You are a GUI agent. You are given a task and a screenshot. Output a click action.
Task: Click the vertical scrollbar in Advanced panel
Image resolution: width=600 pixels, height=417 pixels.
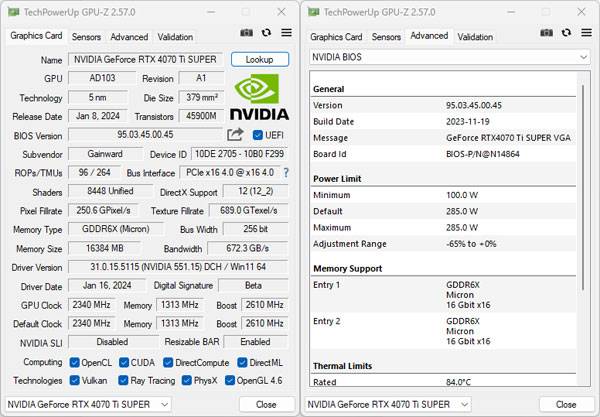(x=585, y=200)
